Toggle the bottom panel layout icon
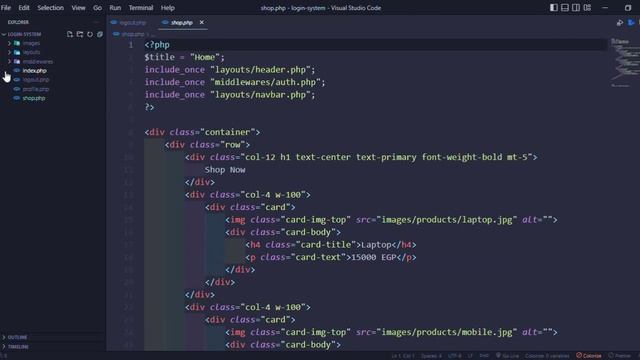The width and height of the screenshot is (640, 360). tap(565, 8)
